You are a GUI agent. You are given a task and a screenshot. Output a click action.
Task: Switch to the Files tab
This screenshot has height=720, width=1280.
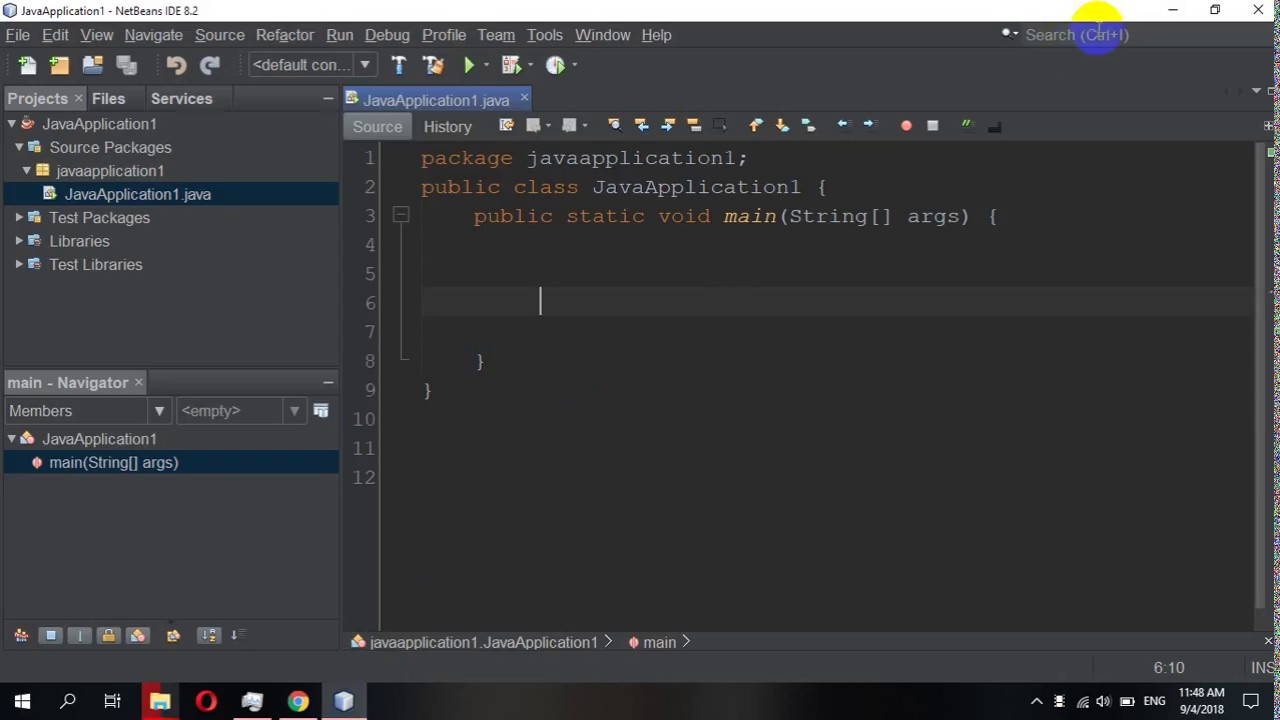tap(108, 99)
